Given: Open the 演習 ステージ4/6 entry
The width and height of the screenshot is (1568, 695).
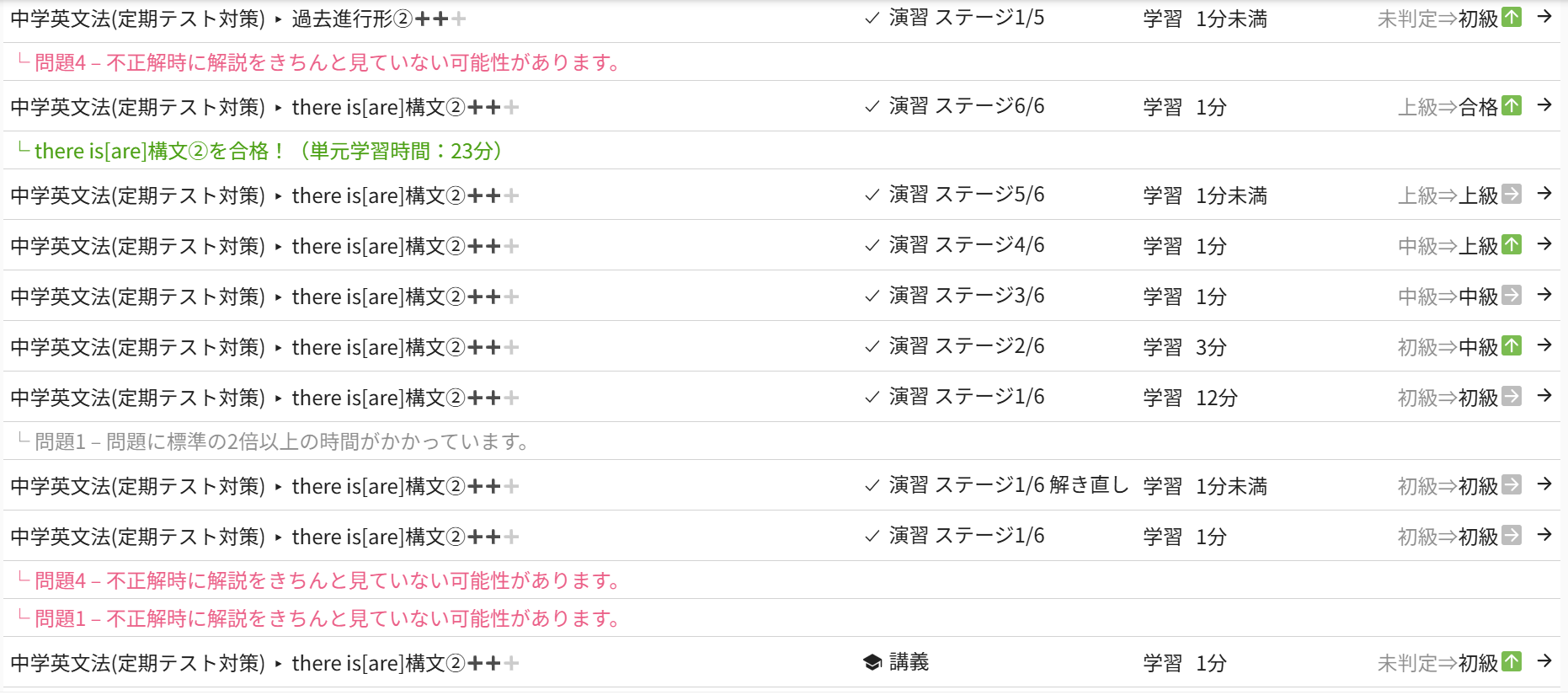Looking at the screenshot, I should (x=967, y=245).
